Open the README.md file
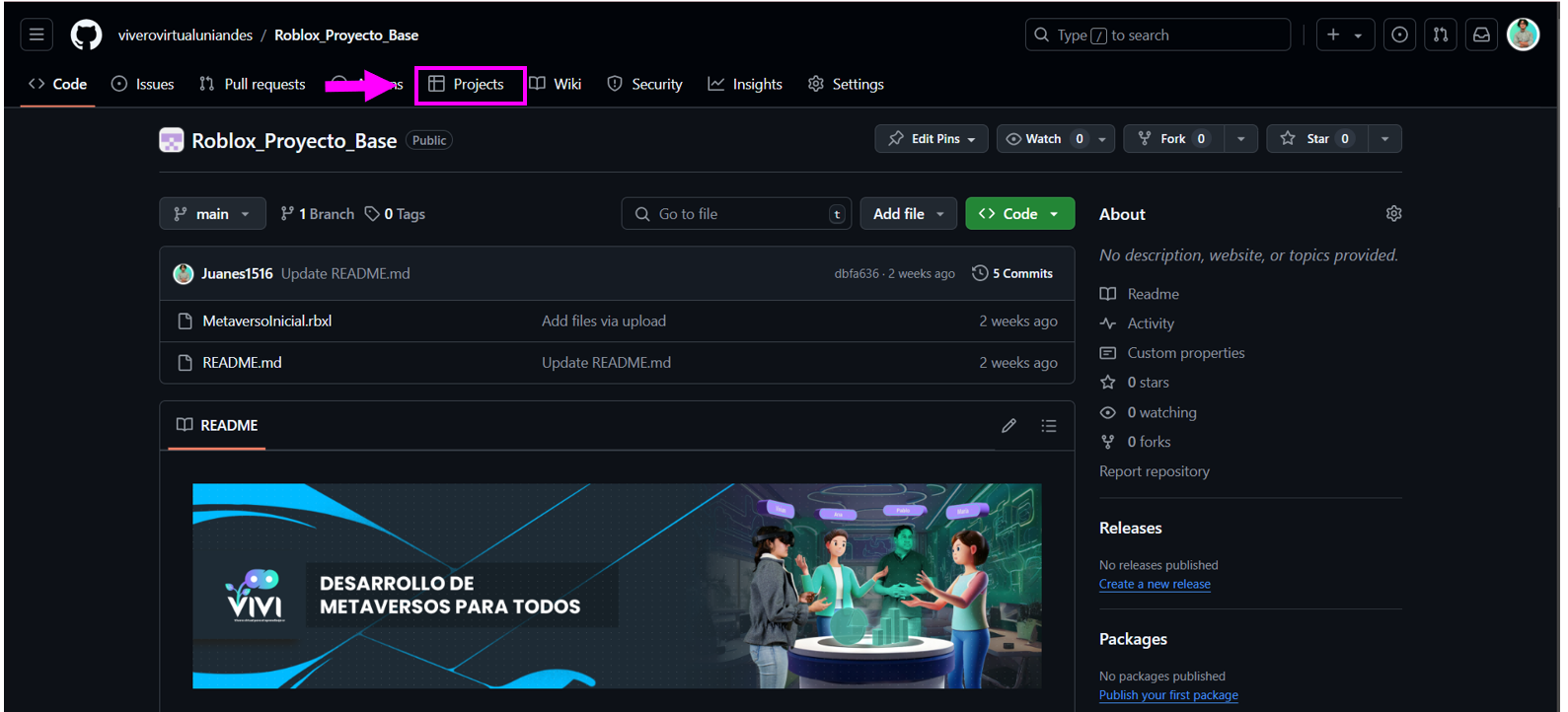Image resolution: width=1568 pixels, height=712 pixels. pyautogui.click(x=242, y=363)
